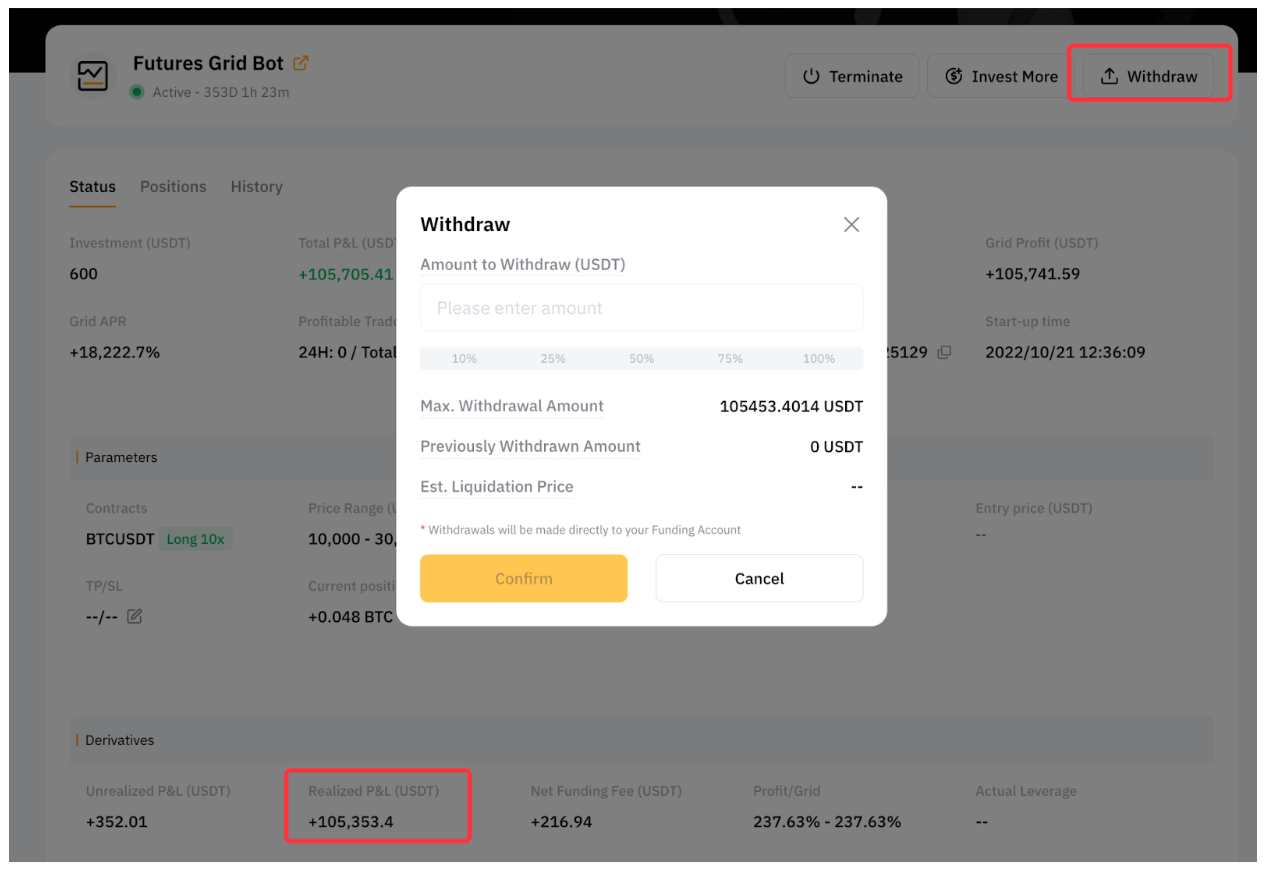The height and width of the screenshot is (872, 1264).
Task: Set withdrawal slider to 25%
Action: [x=553, y=358]
